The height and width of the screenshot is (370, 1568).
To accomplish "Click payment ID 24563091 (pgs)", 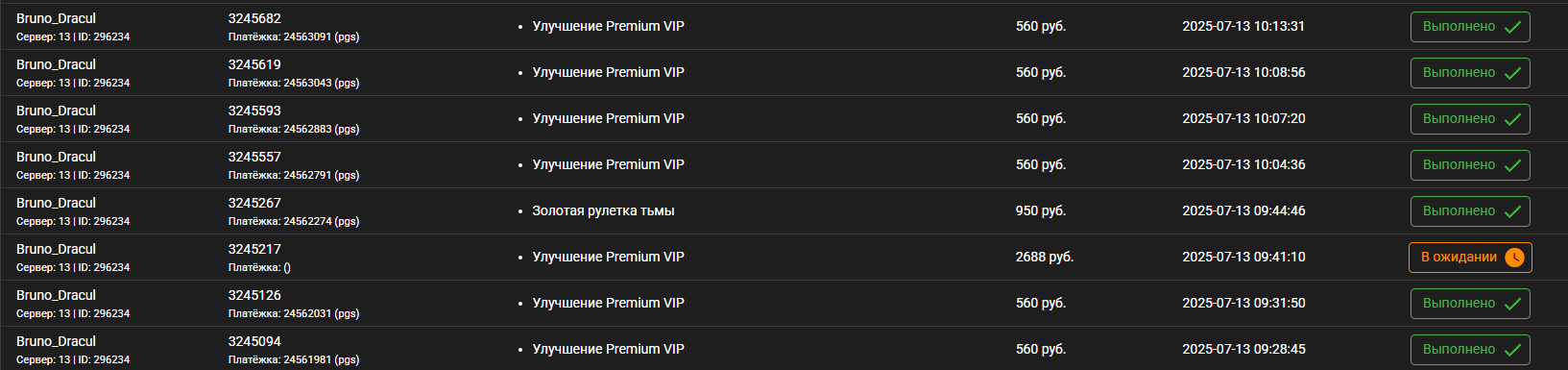I will [322, 37].
